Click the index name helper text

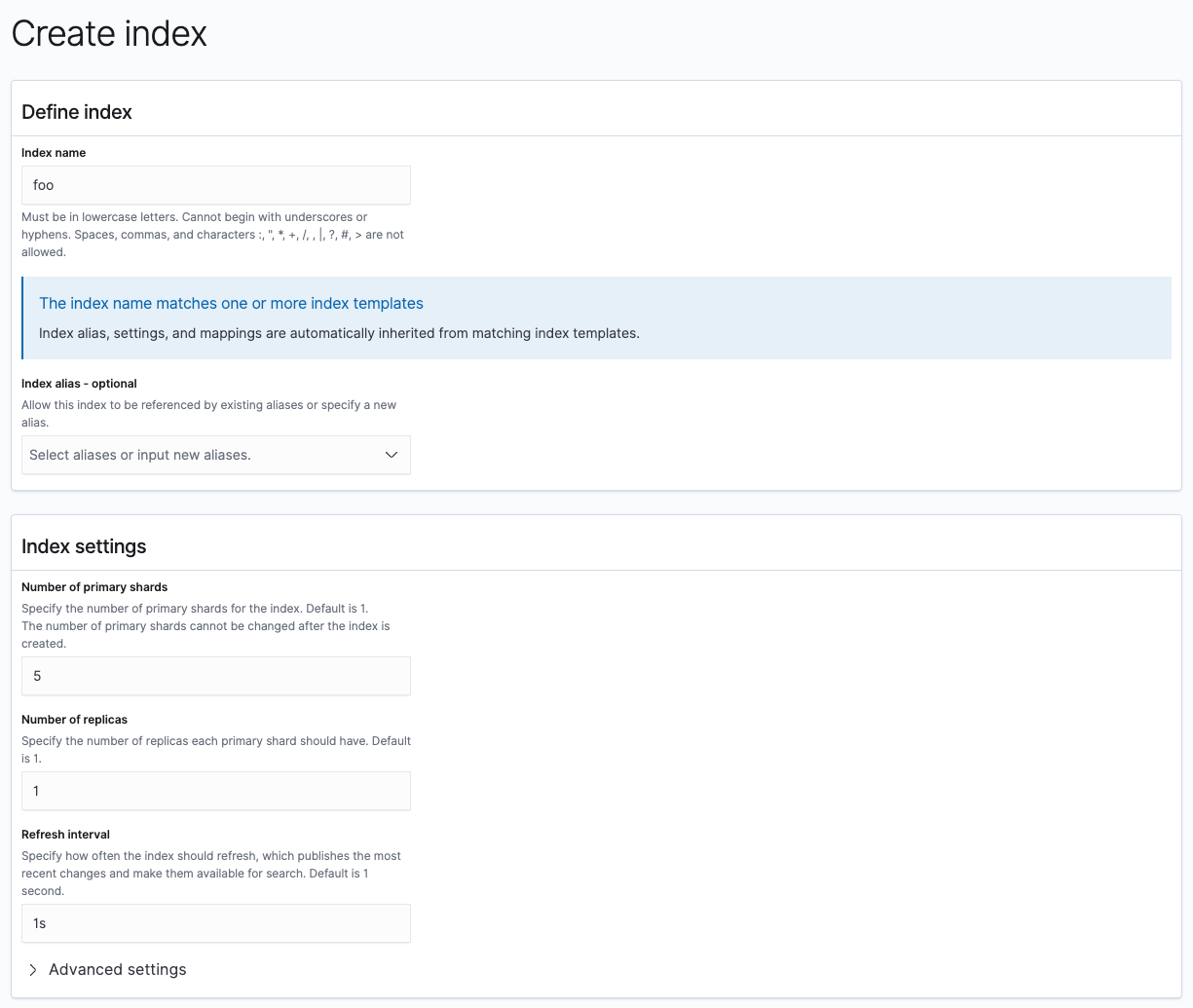(212, 234)
